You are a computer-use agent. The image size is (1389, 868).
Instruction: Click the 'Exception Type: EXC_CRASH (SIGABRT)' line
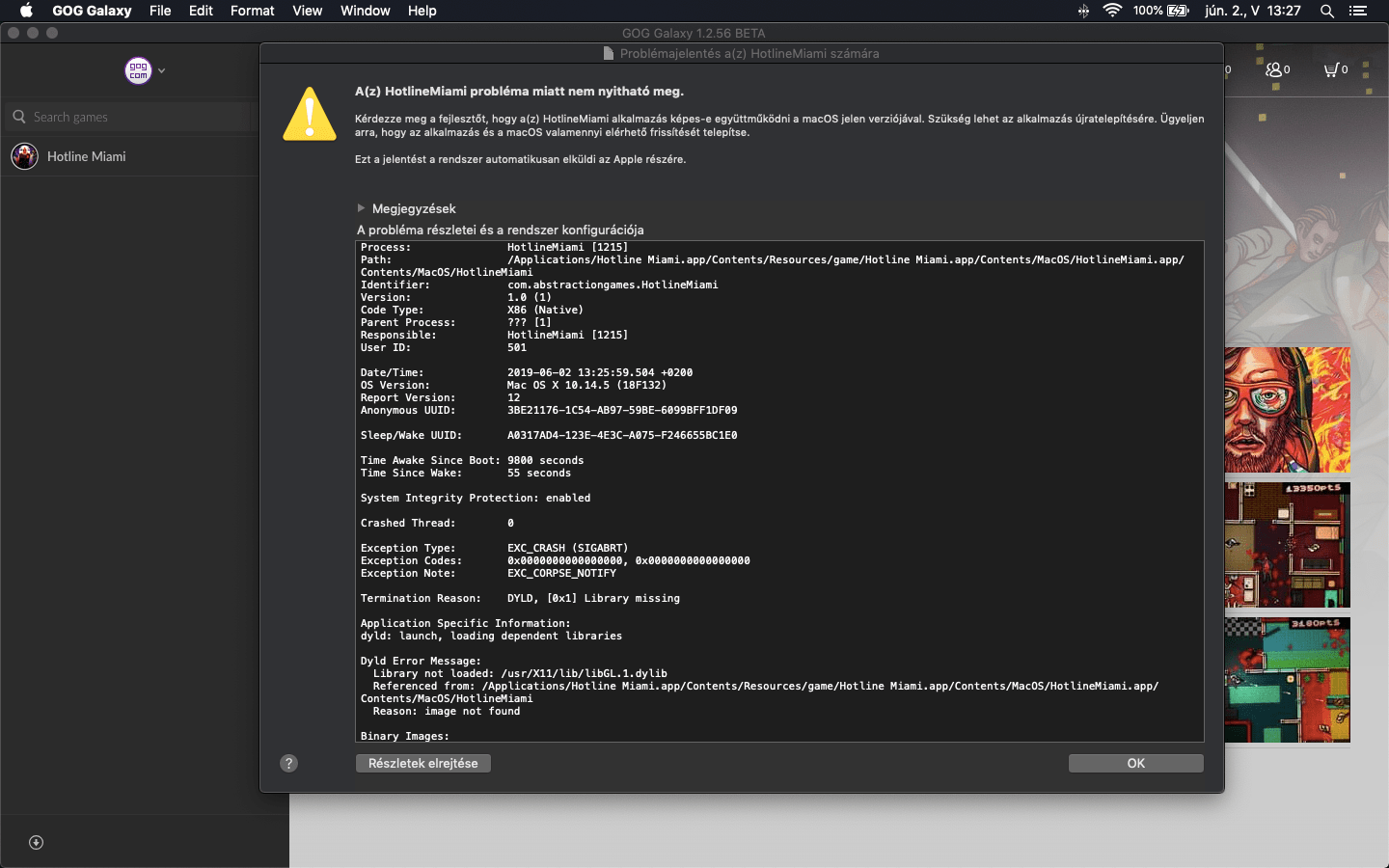494,549
